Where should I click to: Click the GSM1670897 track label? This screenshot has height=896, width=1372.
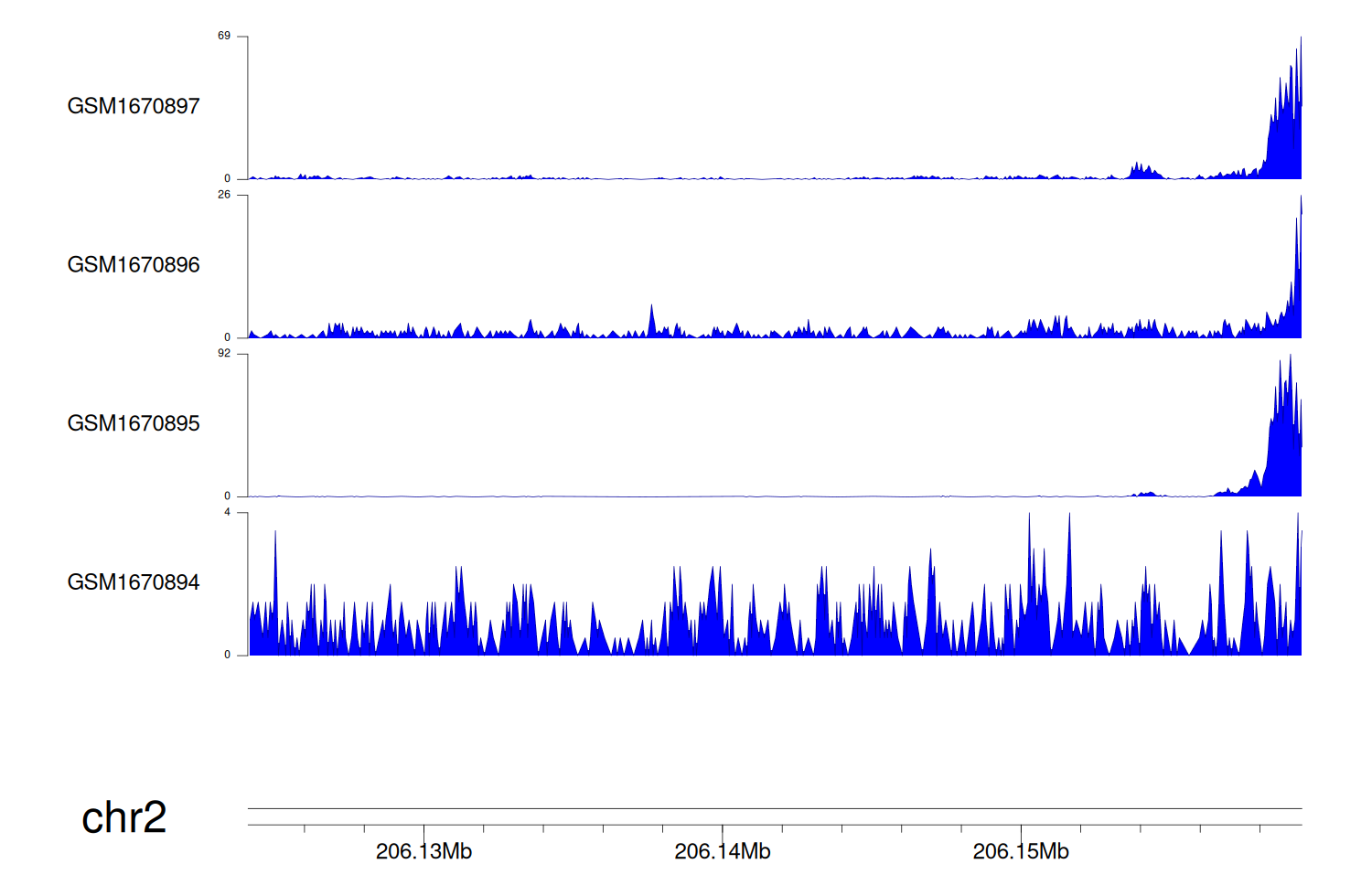click(134, 106)
